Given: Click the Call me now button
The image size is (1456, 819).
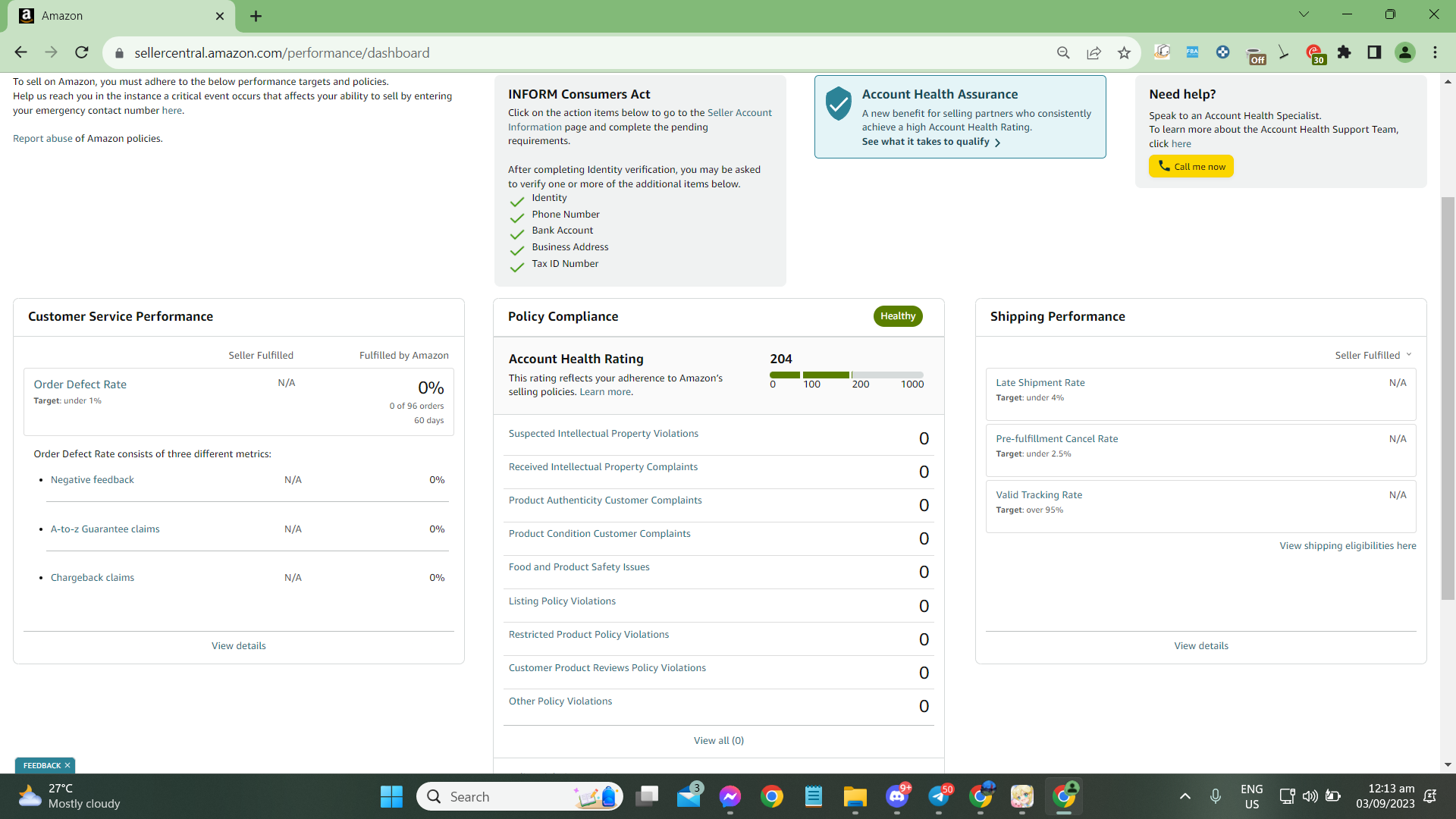Looking at the screenshot, I should (x=1191, y=166).
